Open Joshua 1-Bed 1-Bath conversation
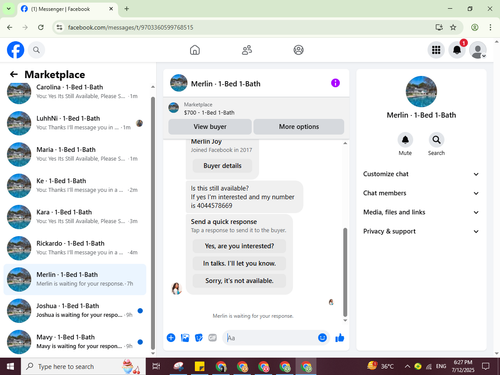The width and height of the screenshot is (500, 375). (x=75, y=310)
